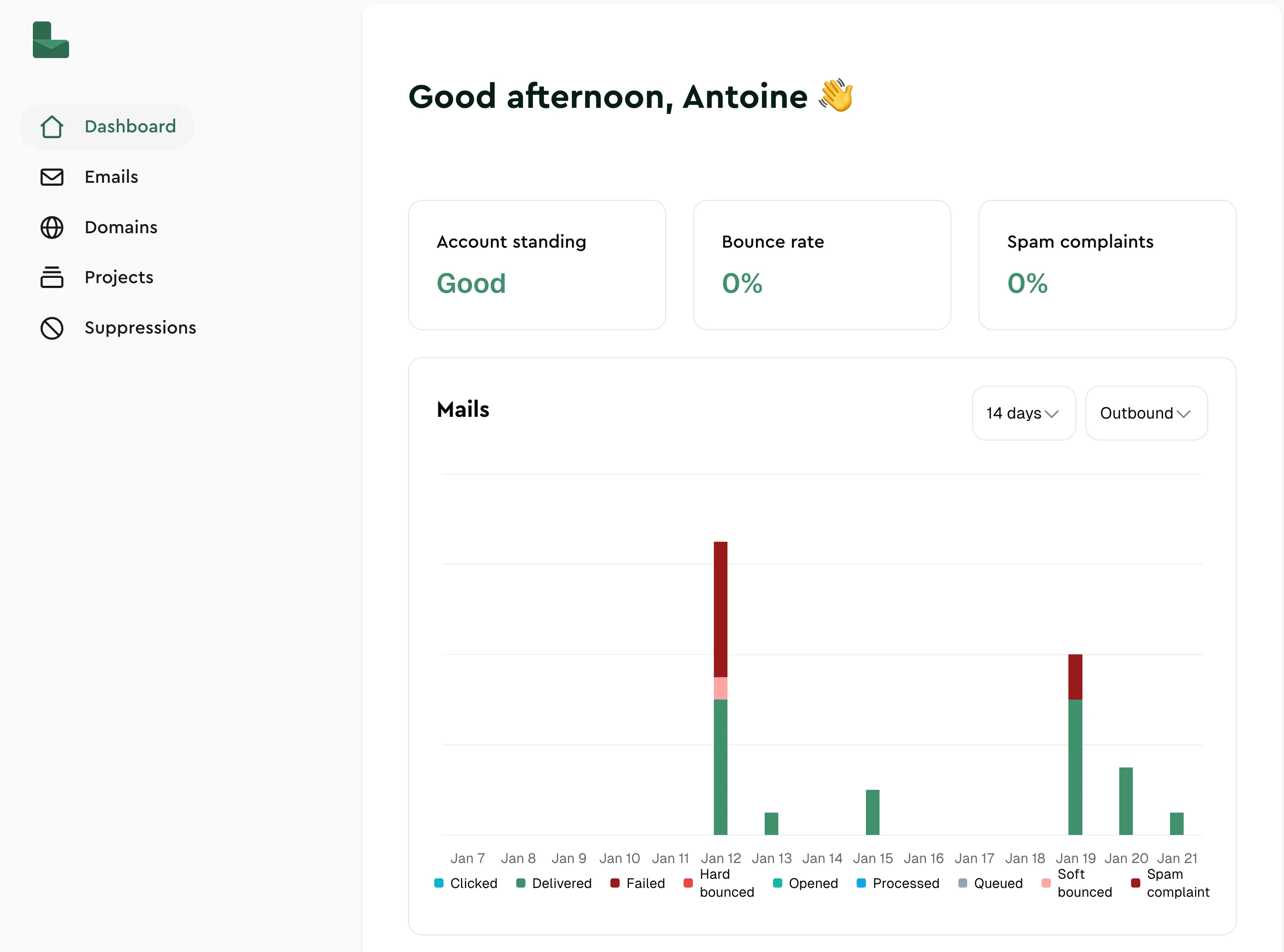Open the Bounce rate card
This screenshot has width=1284, height=952.
click(822, 265)
